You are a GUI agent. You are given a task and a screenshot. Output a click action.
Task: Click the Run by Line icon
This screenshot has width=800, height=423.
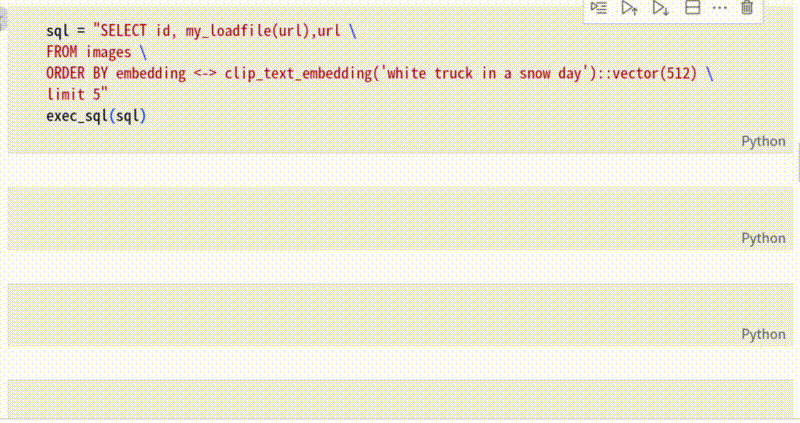point(599,8)
